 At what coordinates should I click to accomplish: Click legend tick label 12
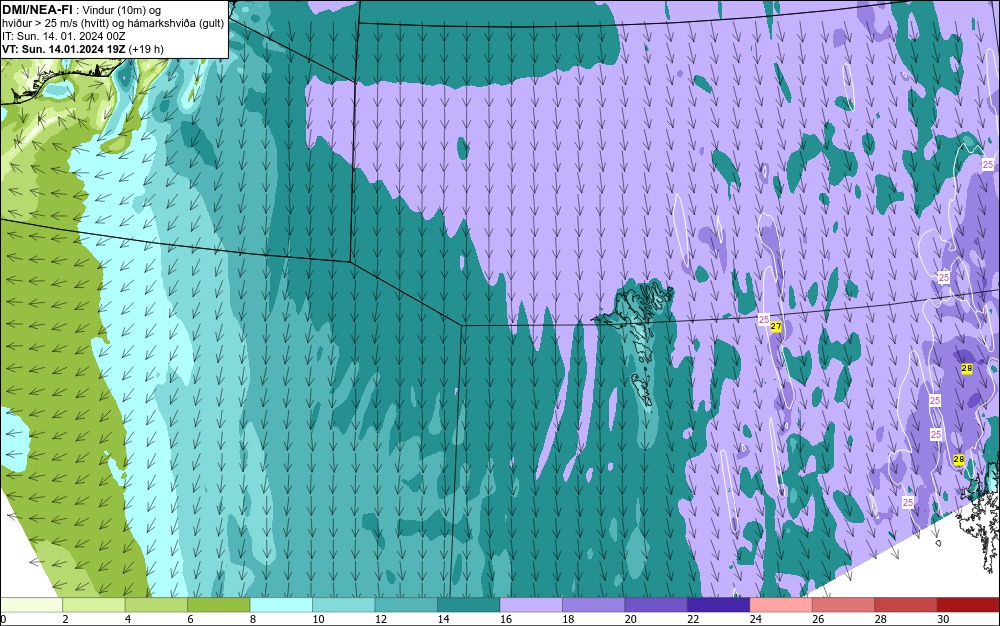(381, 619)
